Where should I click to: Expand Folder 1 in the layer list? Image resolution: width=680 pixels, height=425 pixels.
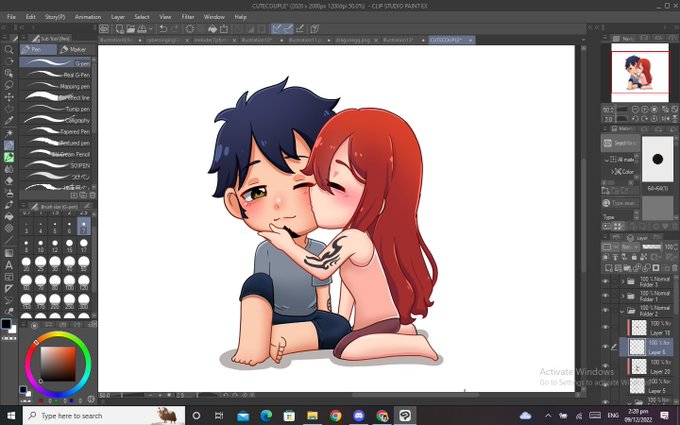coord(623,296)
